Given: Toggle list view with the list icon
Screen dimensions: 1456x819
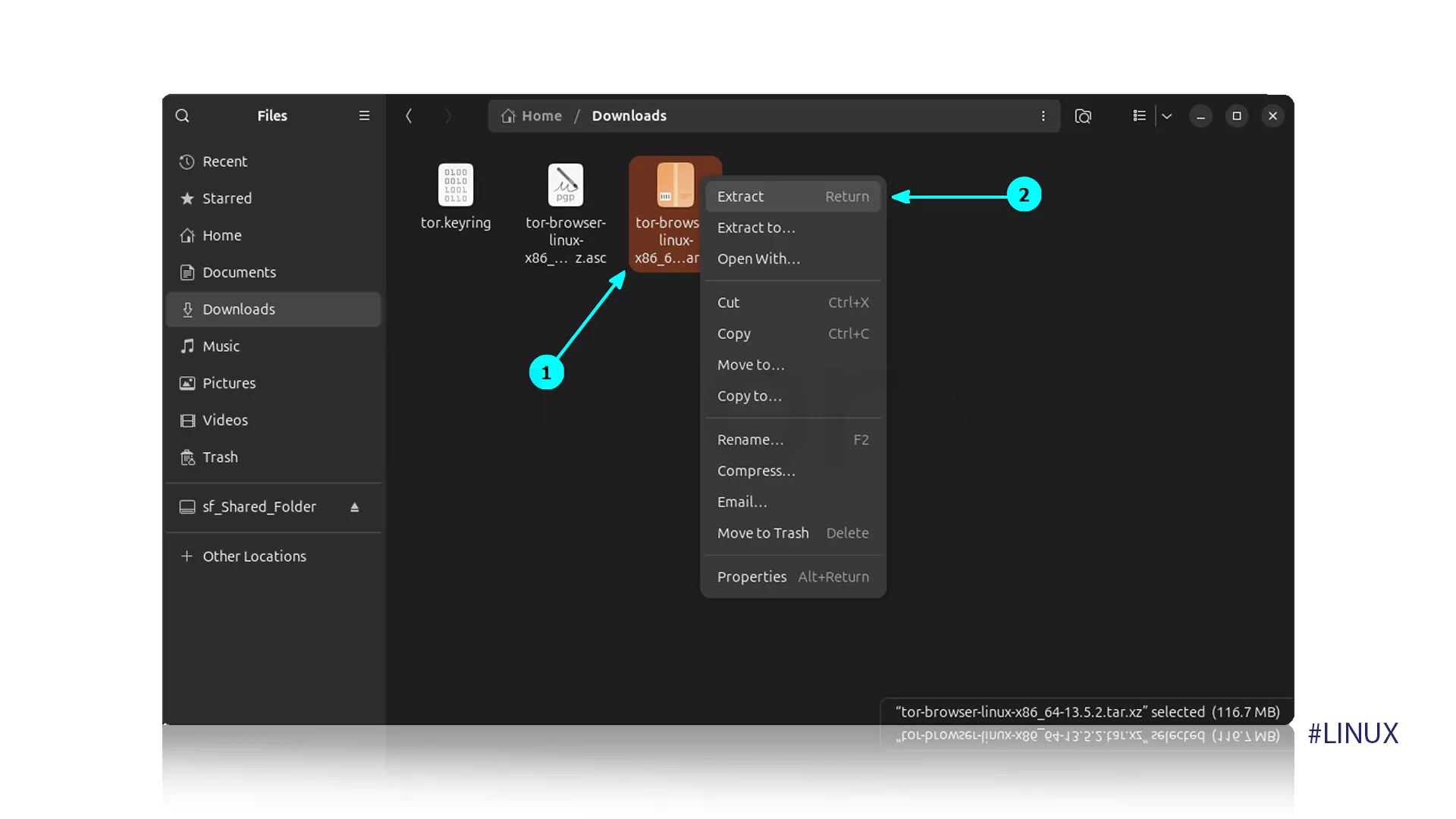Looking at the screenshot, I should [x=1139, y=116].
